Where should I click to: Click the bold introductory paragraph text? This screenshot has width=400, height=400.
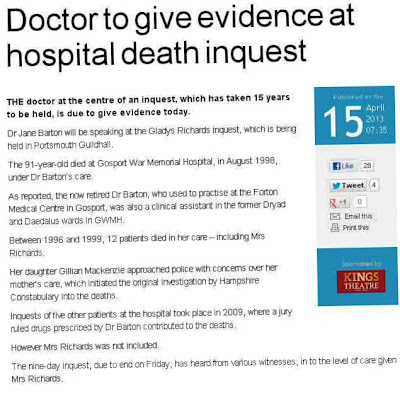click(x=148, y=106)
